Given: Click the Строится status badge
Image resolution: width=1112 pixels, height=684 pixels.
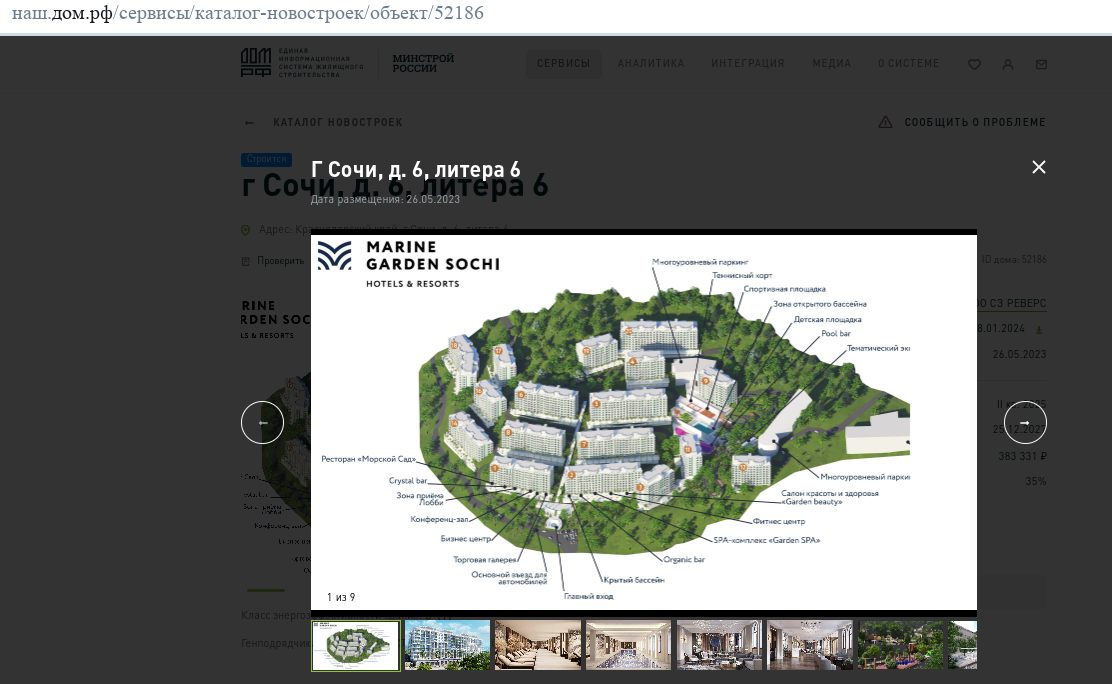Looking at the screenshot, I should (x=266, y=159).
